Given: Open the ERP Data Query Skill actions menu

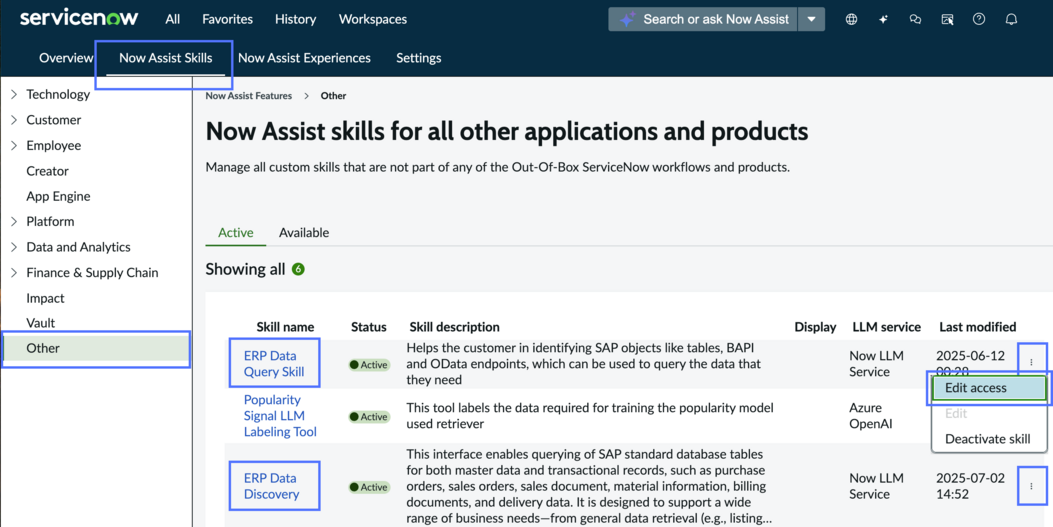Looking at the screenshot, I should (1031, 362).
